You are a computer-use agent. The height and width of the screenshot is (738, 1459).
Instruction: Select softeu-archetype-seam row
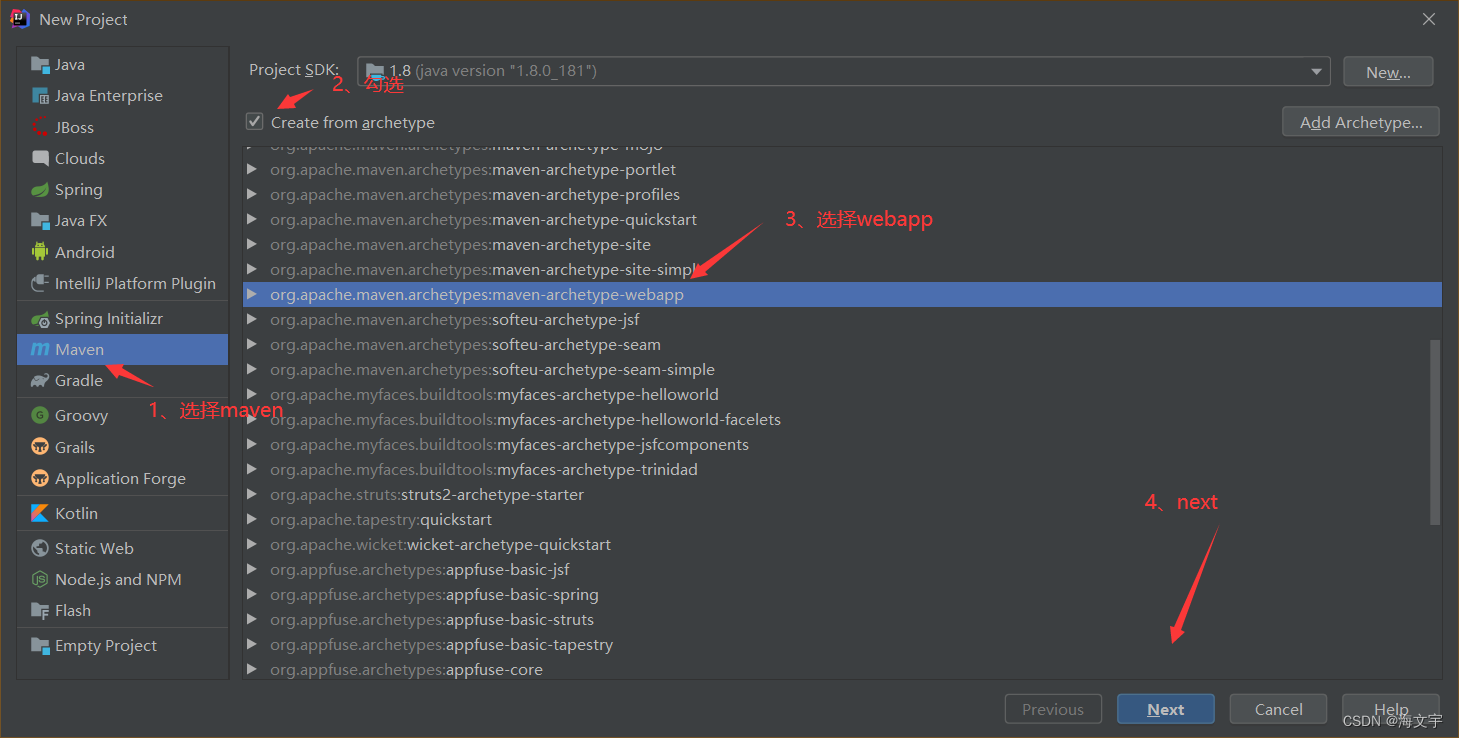pos(842,345)
